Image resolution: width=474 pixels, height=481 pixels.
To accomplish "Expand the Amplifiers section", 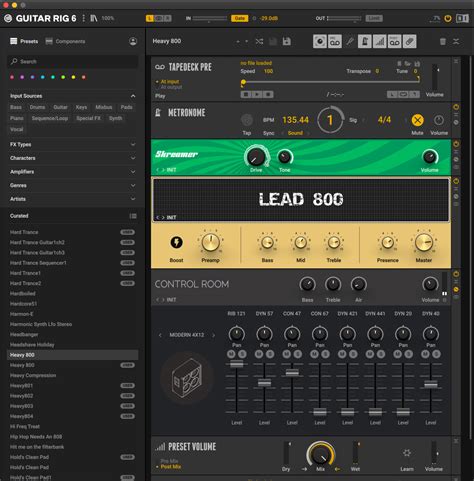I will [133, 172].
